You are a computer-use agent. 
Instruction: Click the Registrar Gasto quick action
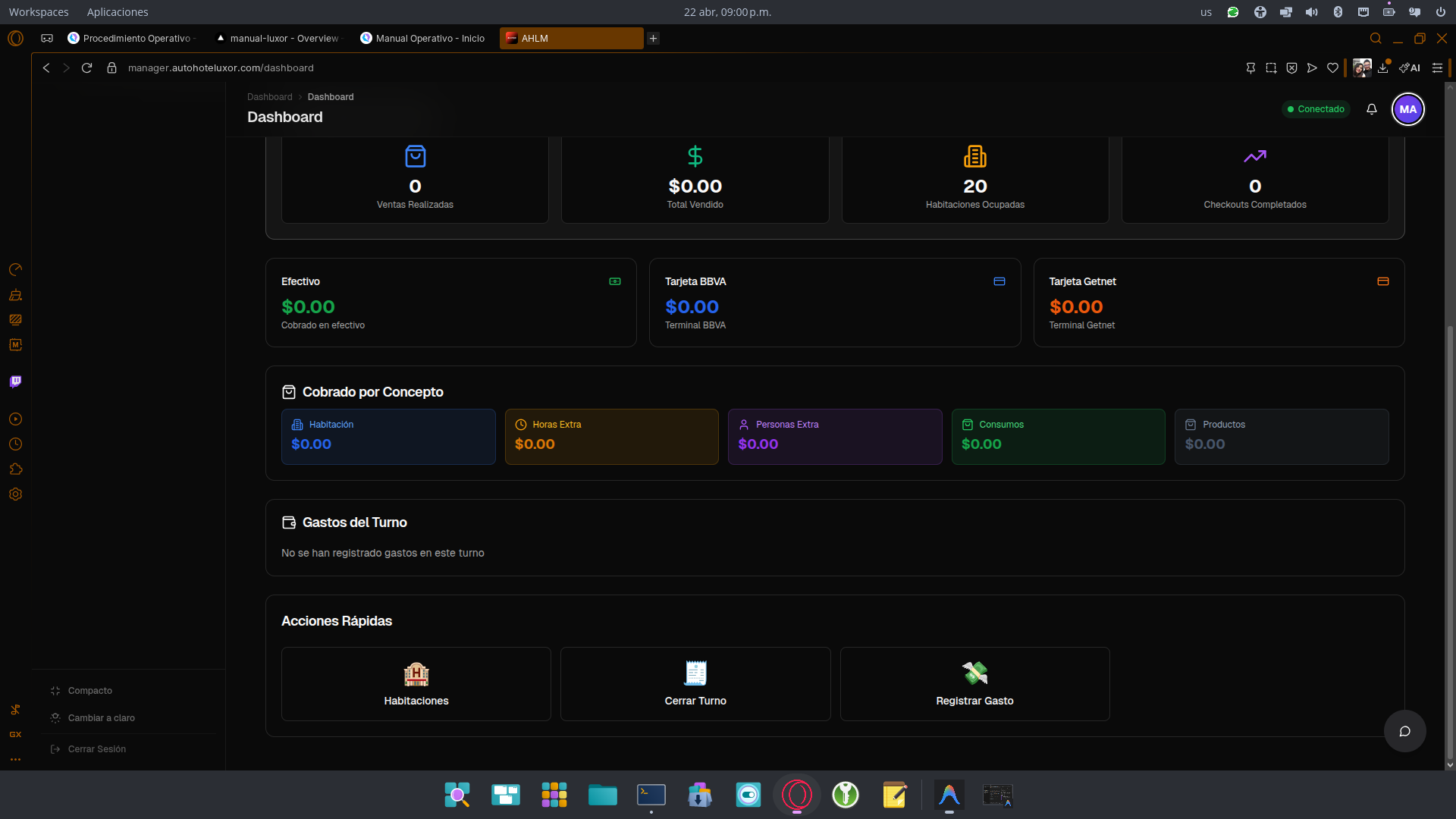pos(974,684)
